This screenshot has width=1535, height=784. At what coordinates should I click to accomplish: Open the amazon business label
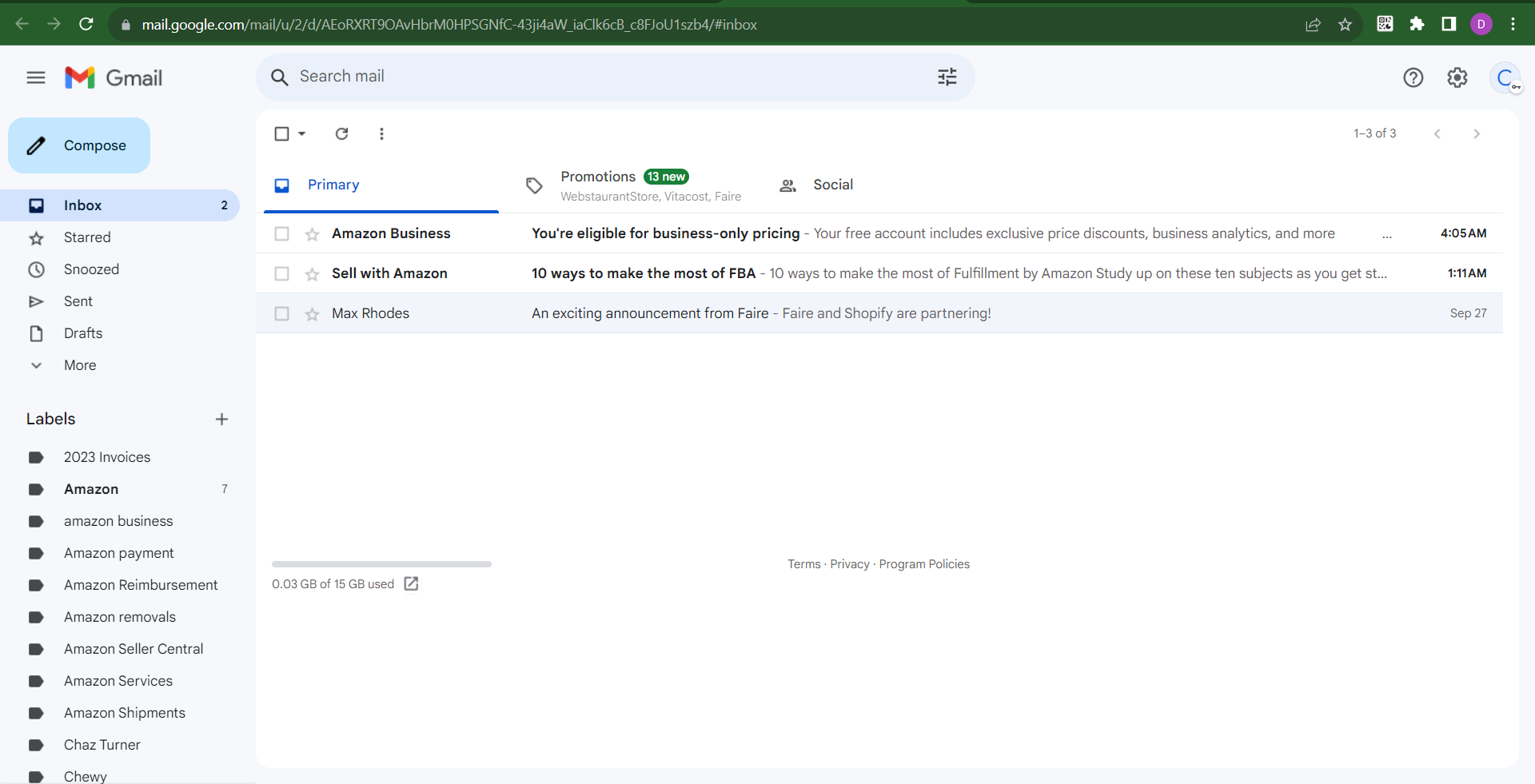pyautogui.click(x=120, y=521)
